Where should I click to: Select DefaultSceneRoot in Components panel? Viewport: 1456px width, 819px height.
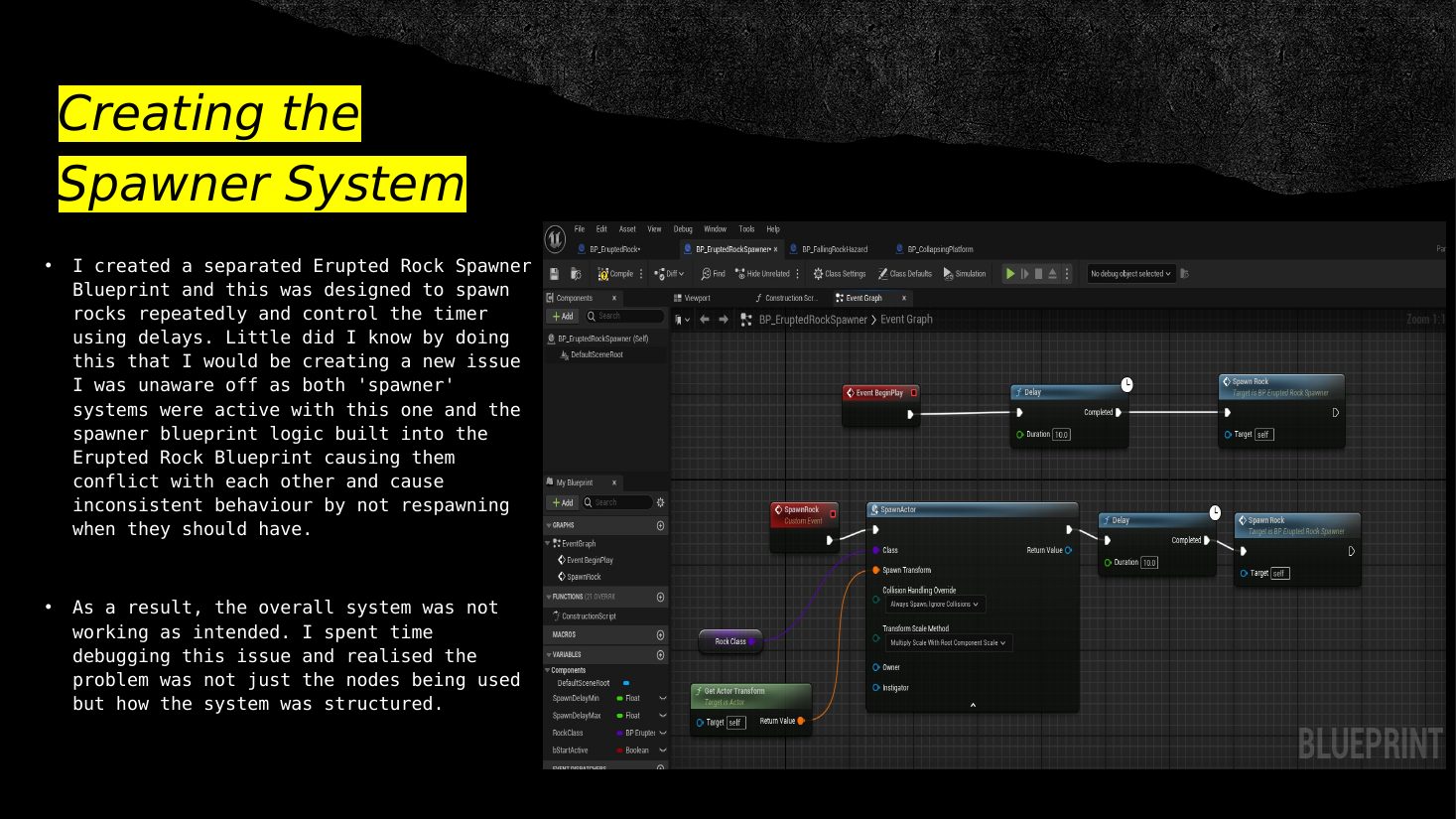592,354
